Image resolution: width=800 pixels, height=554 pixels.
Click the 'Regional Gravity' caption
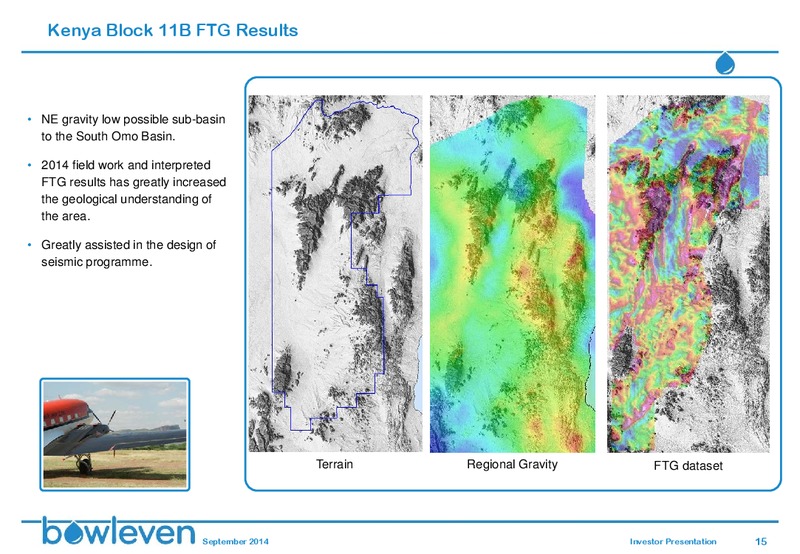[x=512, y=465]
